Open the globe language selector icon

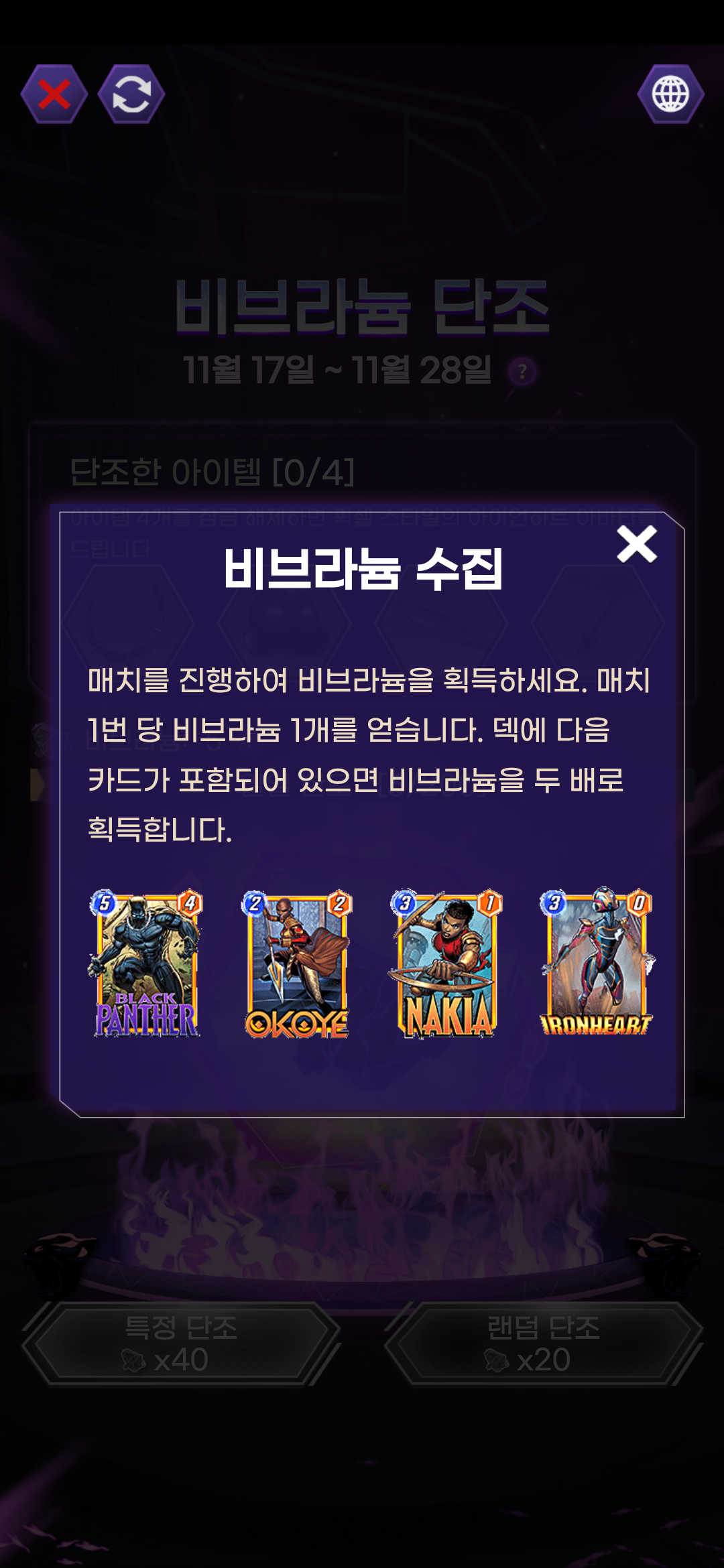pos(670,94)
